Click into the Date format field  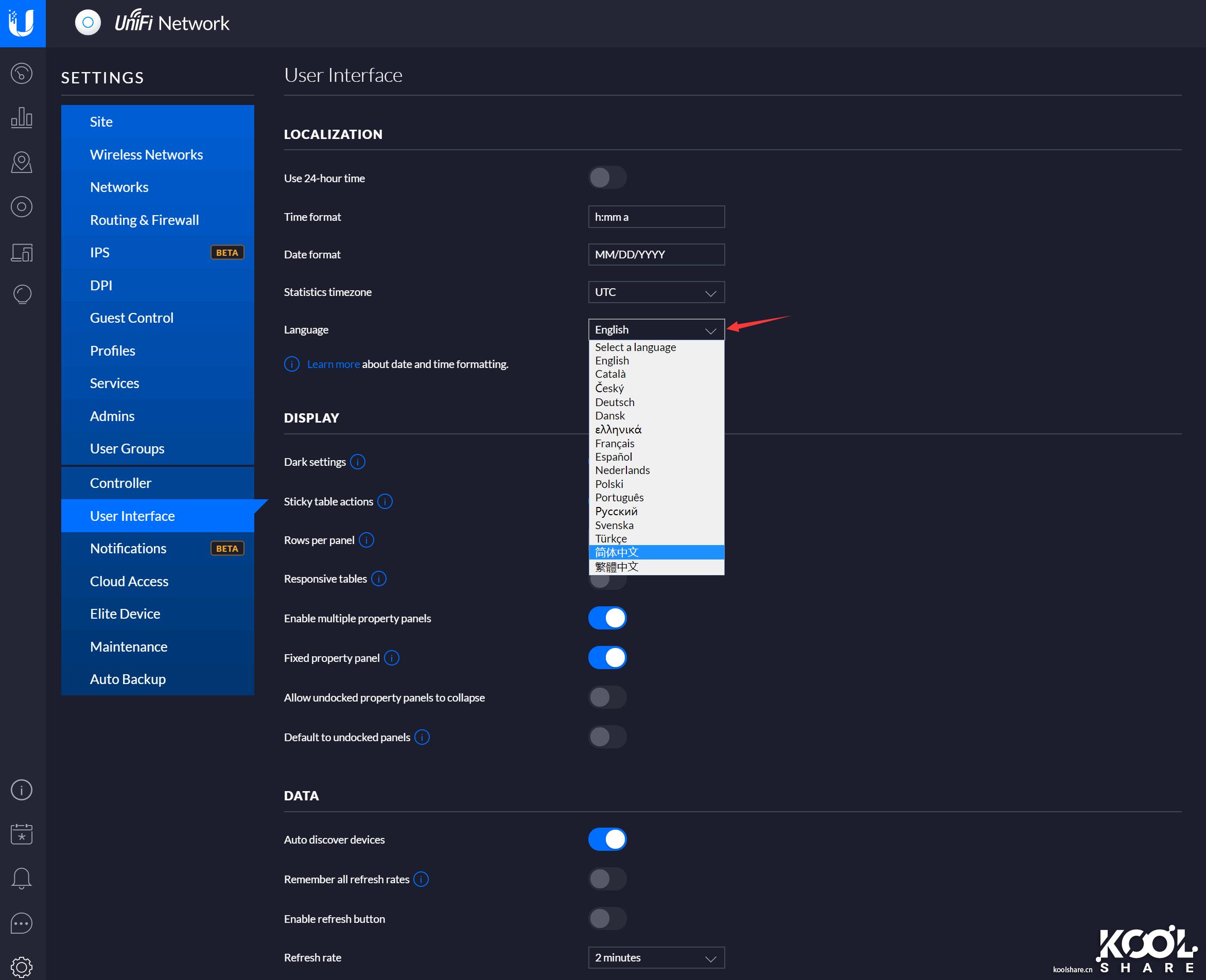tap(656, 255)
